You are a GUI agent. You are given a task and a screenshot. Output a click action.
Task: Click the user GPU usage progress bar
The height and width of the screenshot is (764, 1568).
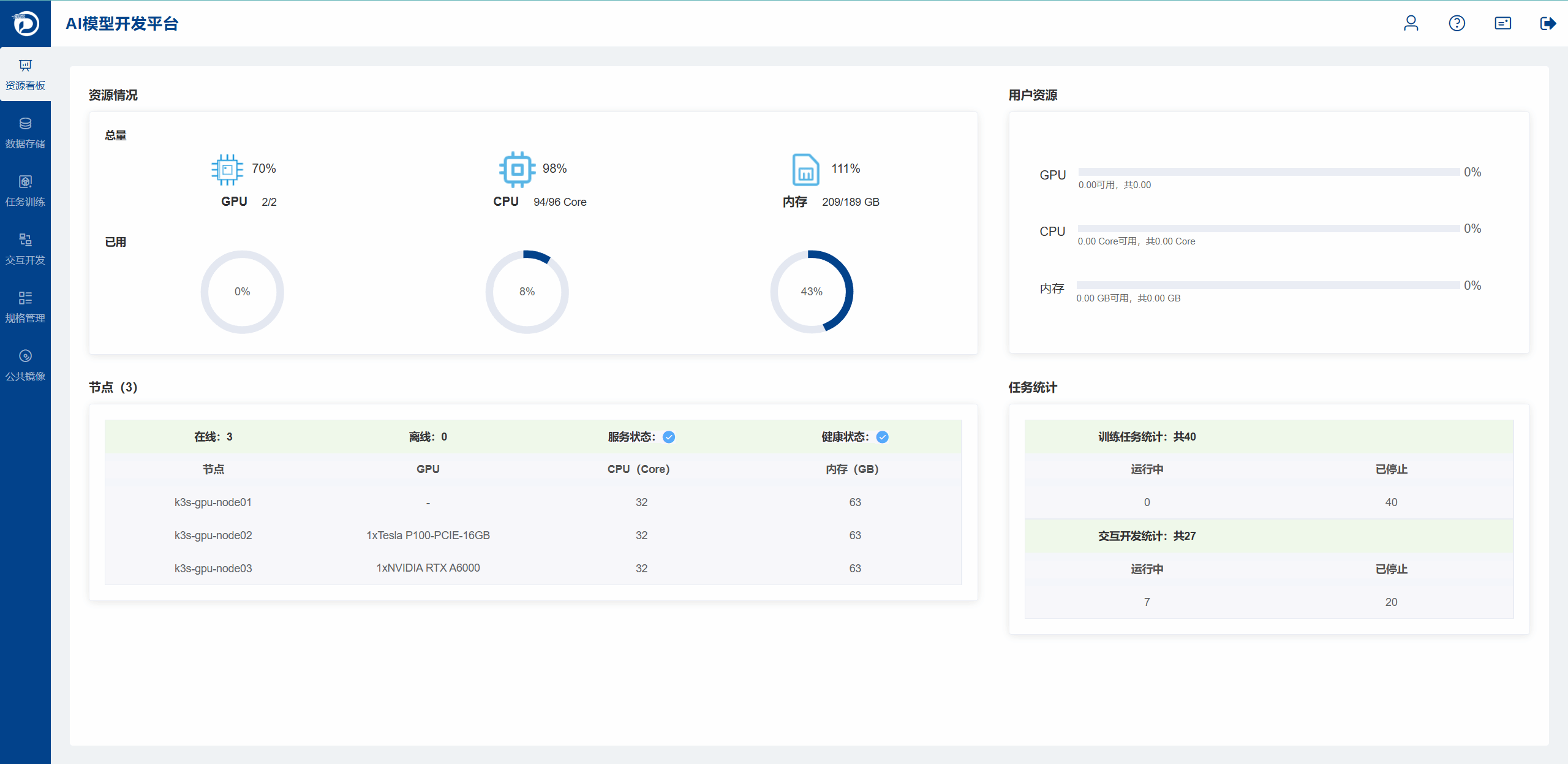[x=1268, y=172]
